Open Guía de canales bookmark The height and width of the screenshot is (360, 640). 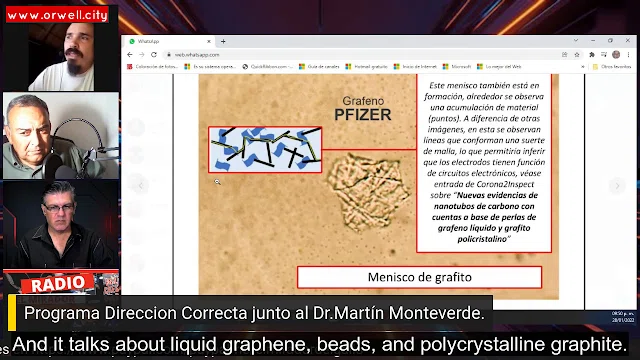(319, 67)
